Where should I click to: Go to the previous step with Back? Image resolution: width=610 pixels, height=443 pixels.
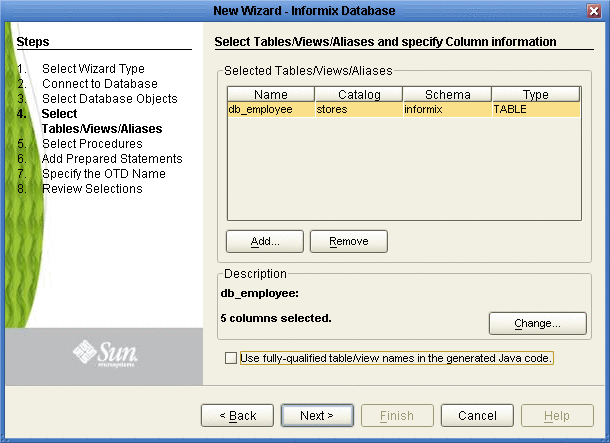pos(237,415)
